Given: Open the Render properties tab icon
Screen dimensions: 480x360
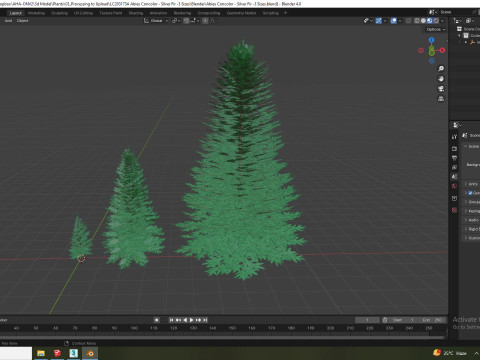Looking at the screenshot, I should coord(454,149).
